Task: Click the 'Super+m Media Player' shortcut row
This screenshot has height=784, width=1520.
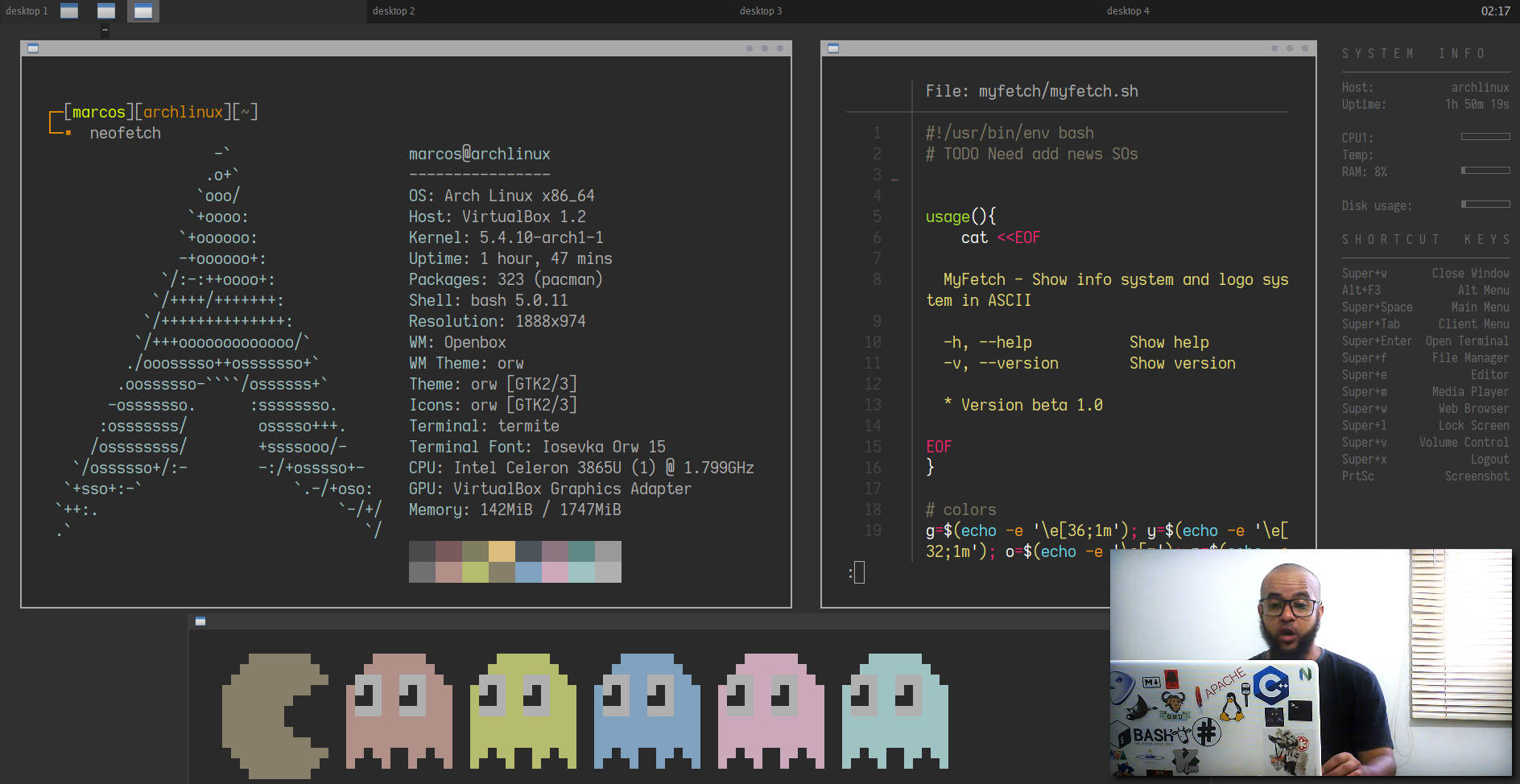Action: pyautogui.click(x=1426, y=392)
